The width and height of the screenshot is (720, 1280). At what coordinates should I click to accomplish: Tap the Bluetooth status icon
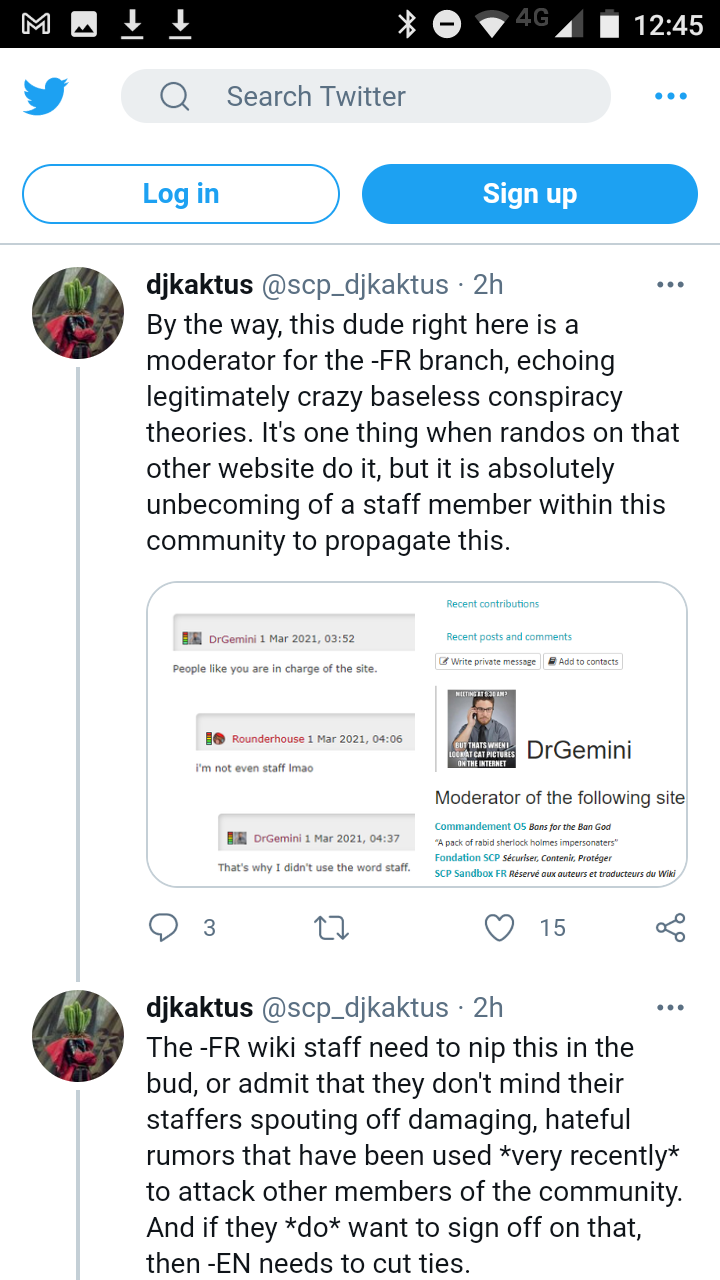tap(406, 24)
